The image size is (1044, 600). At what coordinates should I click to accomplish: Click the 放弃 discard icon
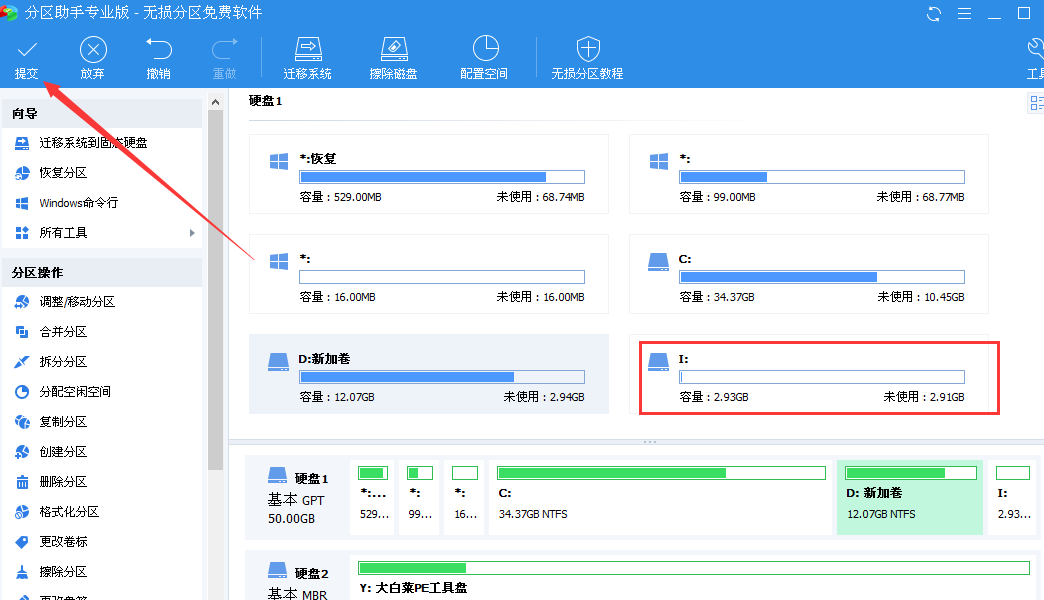[x=93, y=50]
